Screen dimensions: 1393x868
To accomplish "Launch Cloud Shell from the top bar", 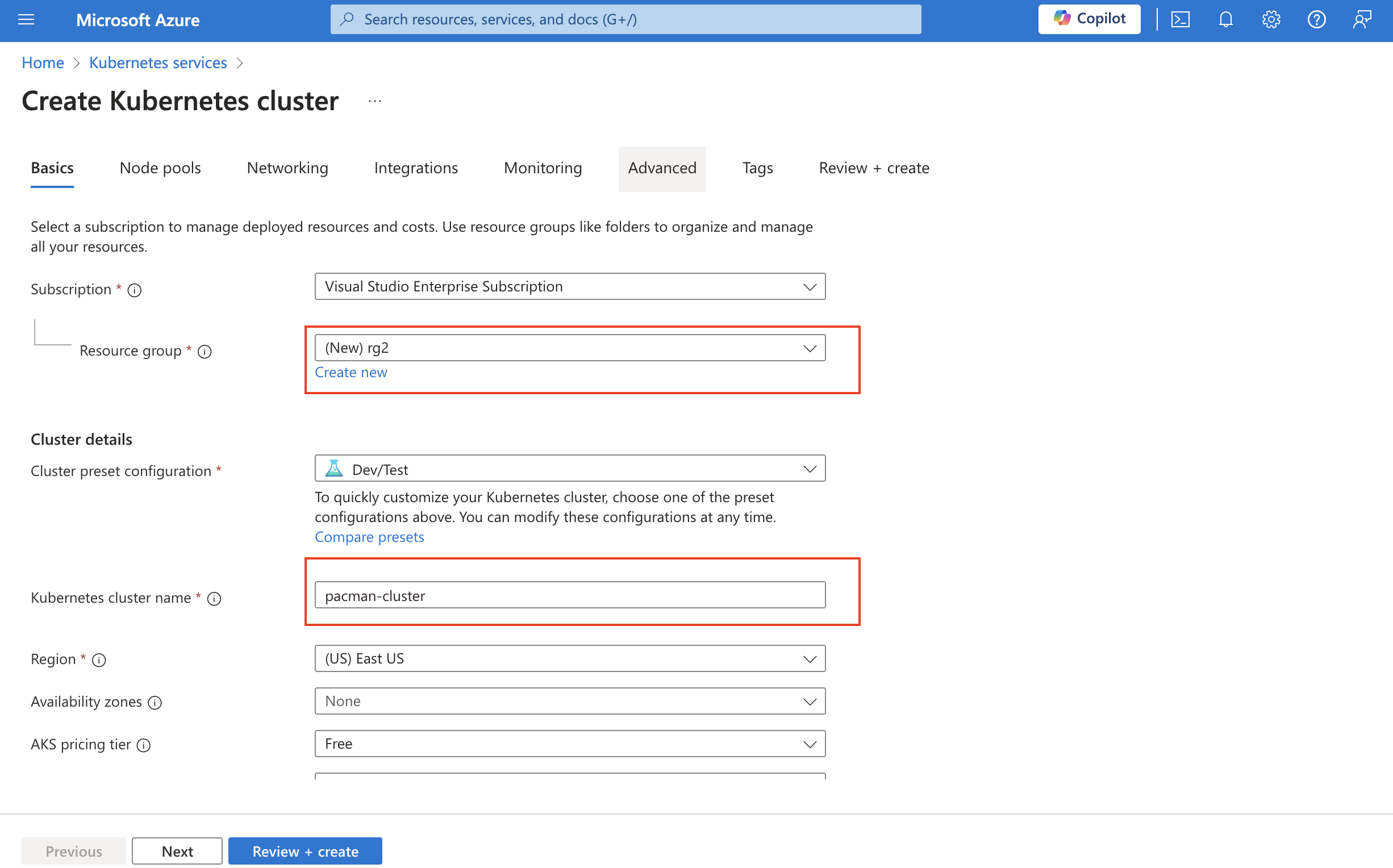I will coord(1180,19).
